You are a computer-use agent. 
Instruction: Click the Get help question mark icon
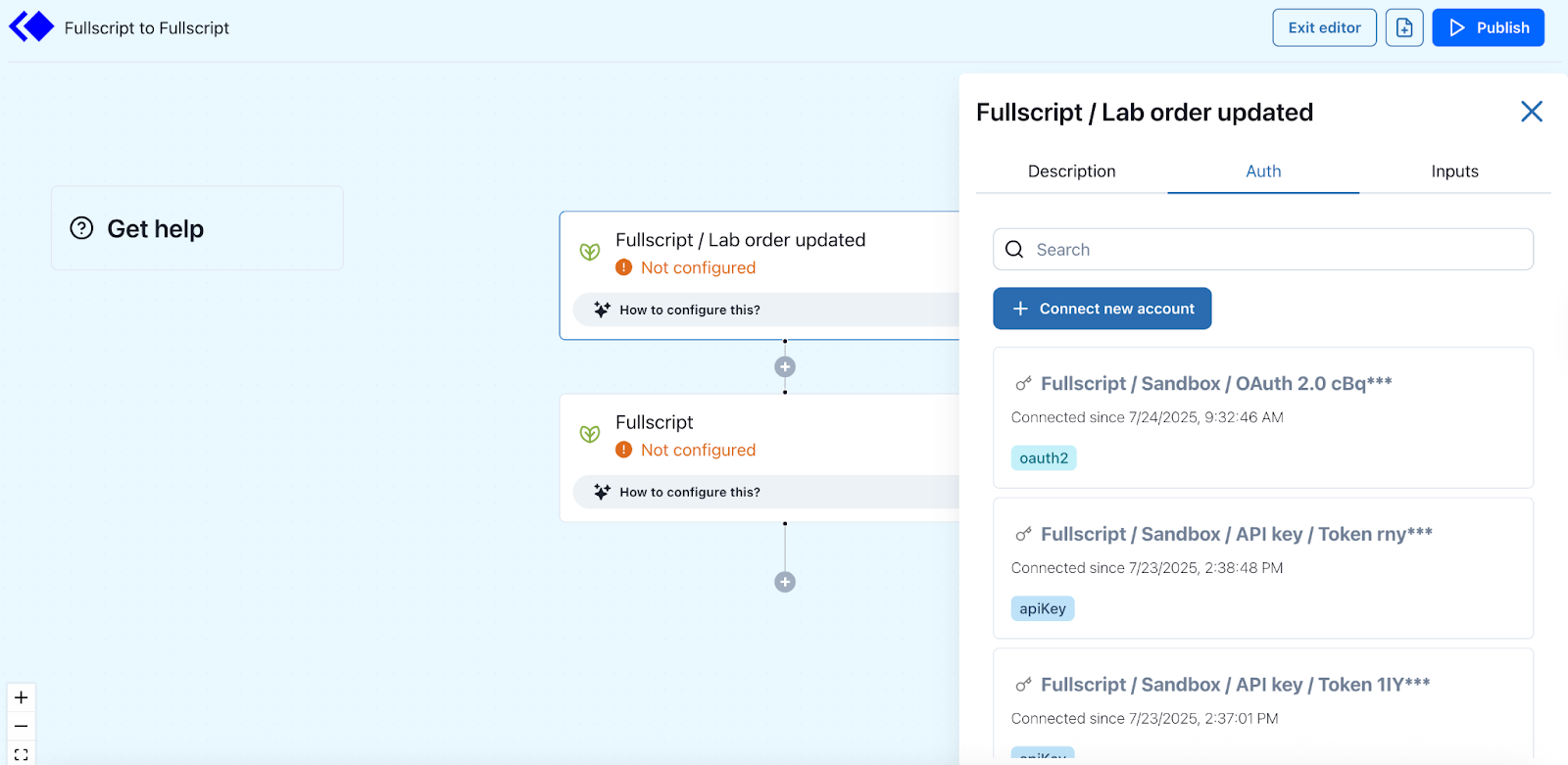(x=81, y=228)
